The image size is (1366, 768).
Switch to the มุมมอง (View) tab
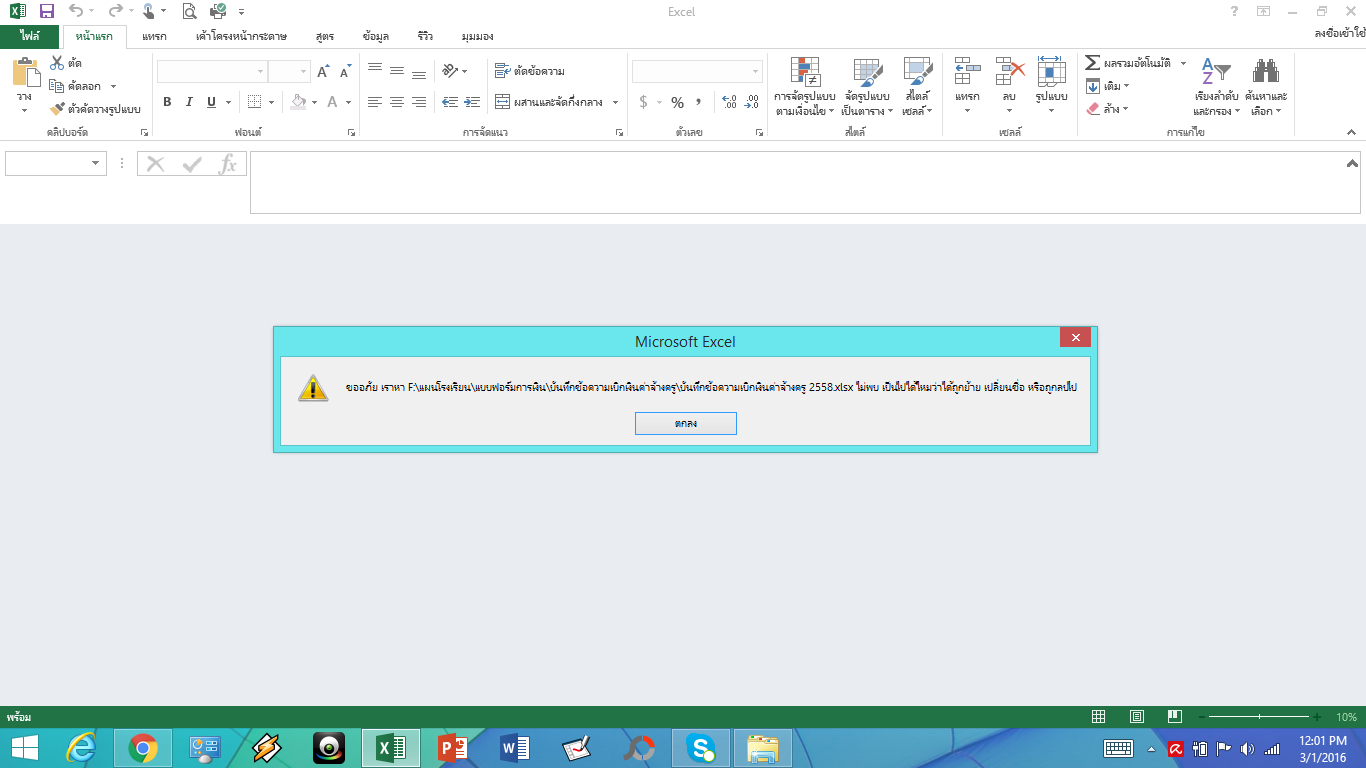point(477,37)
